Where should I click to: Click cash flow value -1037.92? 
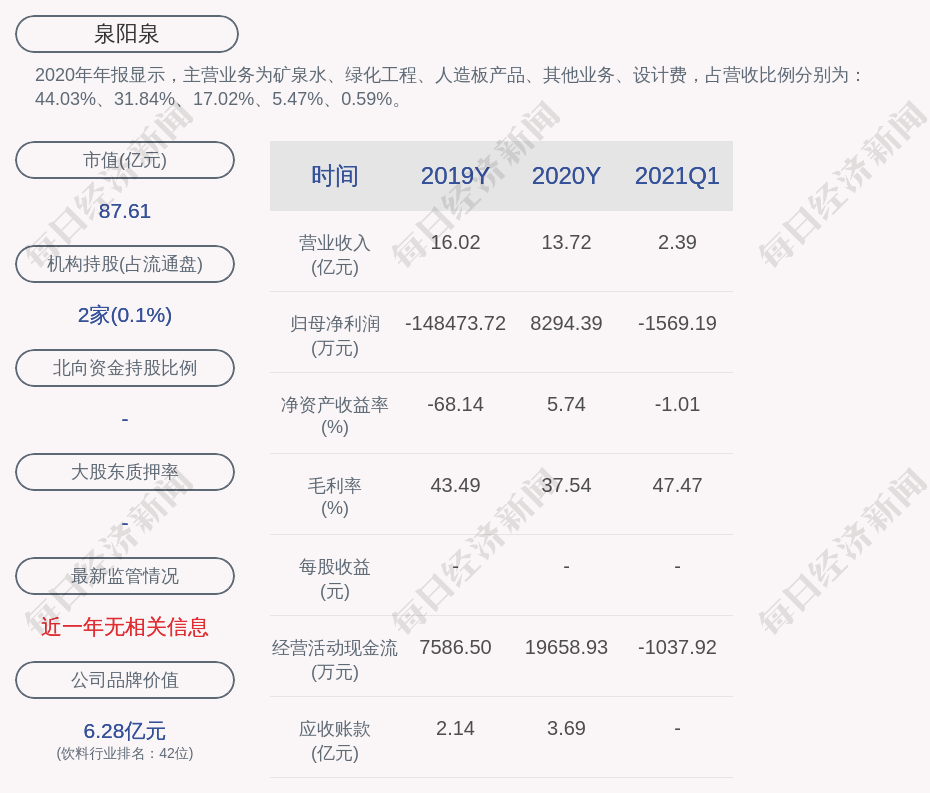677,648
